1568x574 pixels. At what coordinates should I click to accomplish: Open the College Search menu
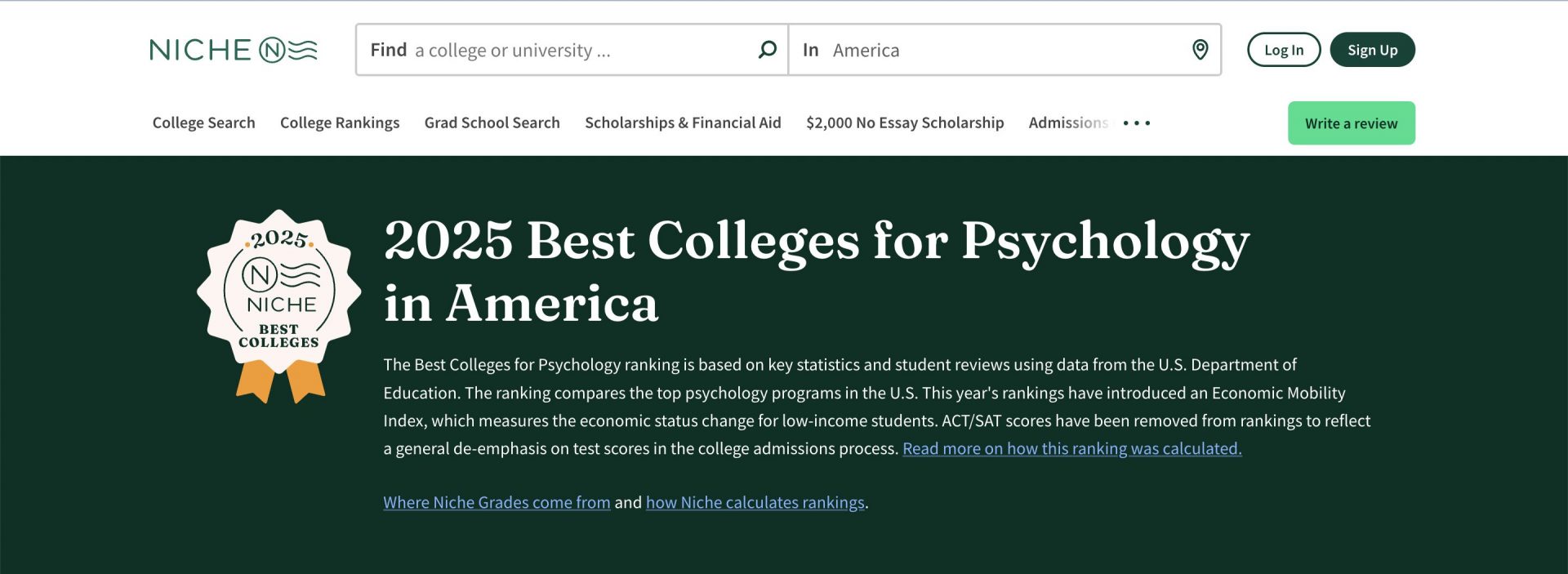tap(203, 122)
